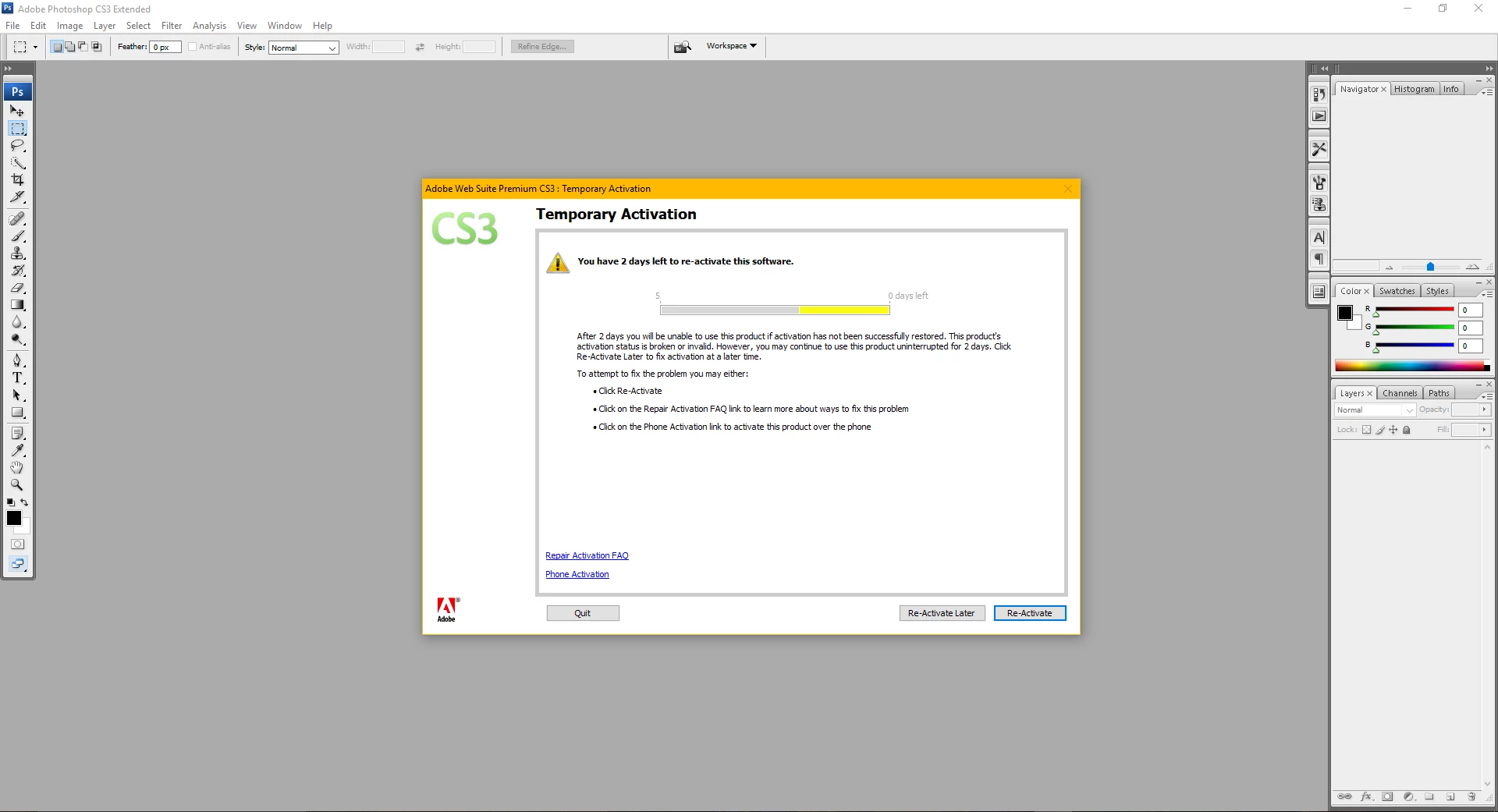Screen dimensions: 1498x812
Task: Toggle Lock all in Layers panel
Action: tap(1407, 430)
